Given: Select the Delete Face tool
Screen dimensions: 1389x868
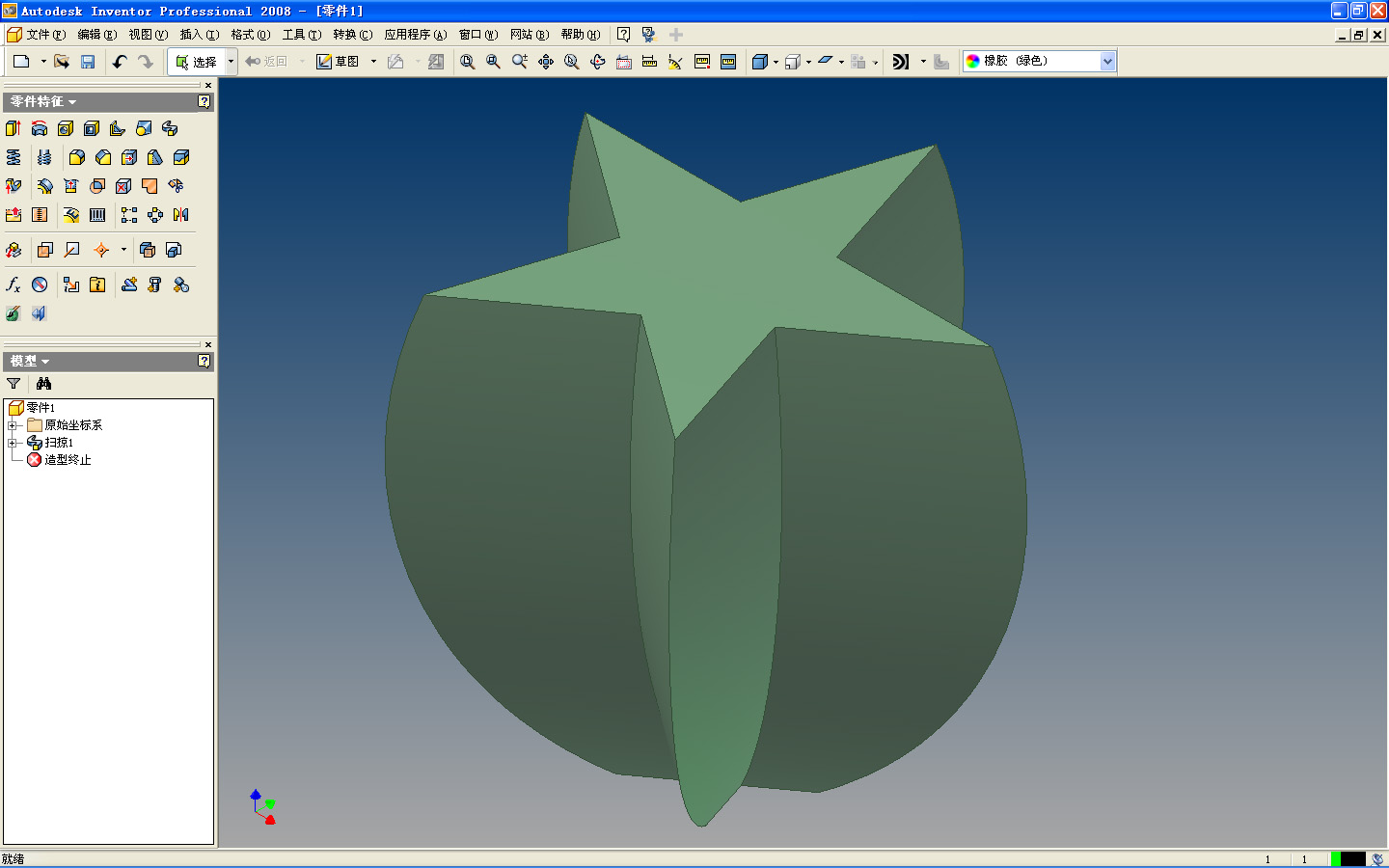Looking at the screenshot, I should tap(123, 186).
